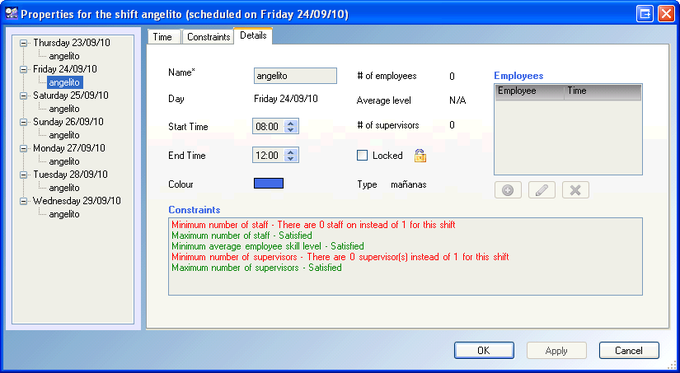
Task: Click the 'N/A' average level value
Action: [x=458, y=101]
